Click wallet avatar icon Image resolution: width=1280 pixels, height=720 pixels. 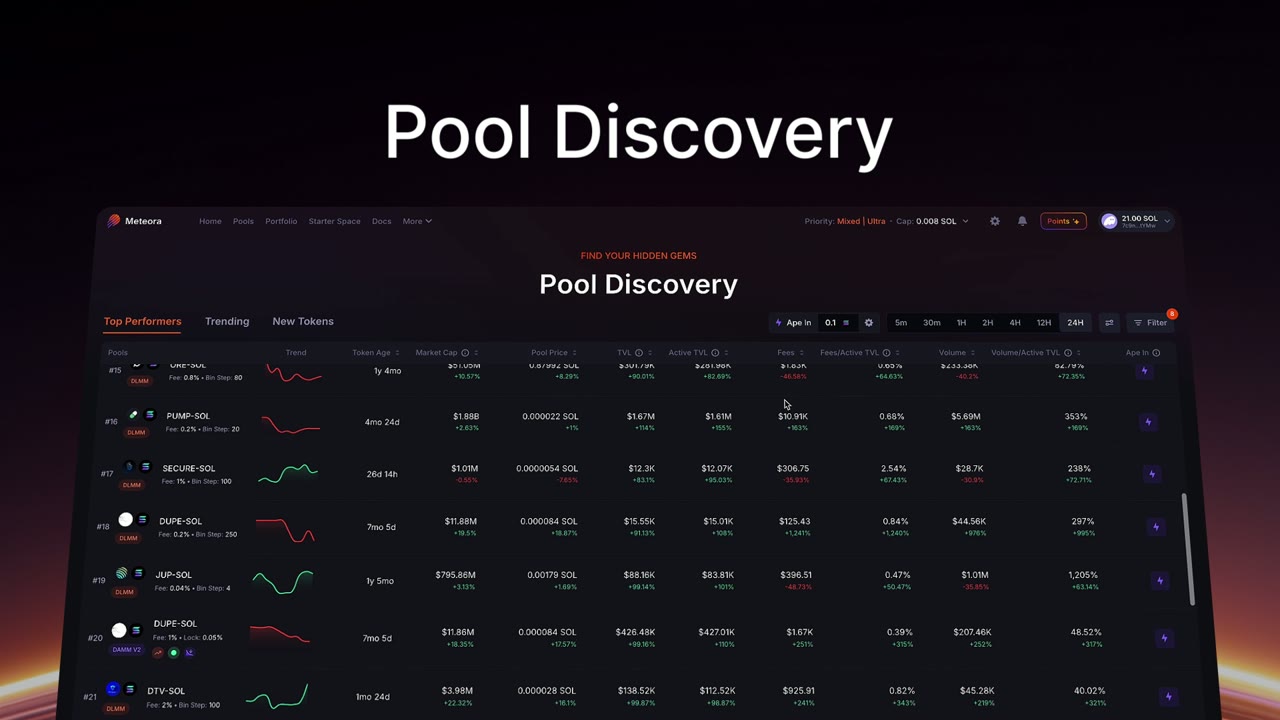point(1109,221)
